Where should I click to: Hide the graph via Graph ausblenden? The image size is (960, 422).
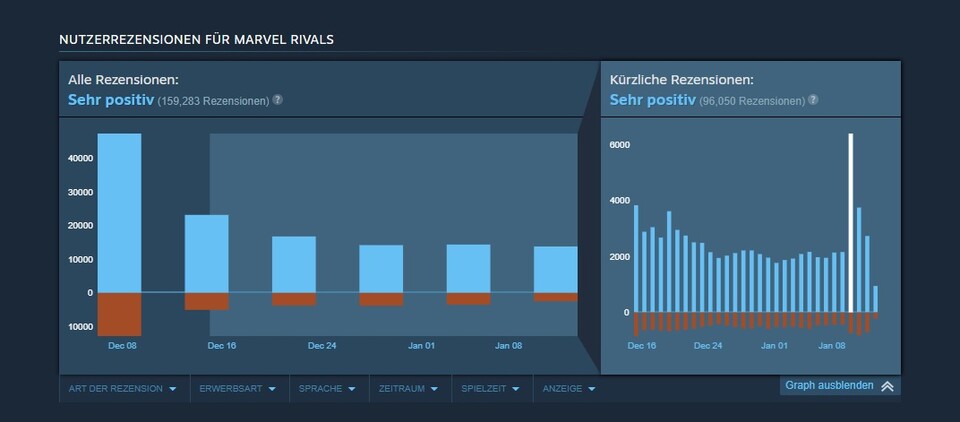coord(829,386)
